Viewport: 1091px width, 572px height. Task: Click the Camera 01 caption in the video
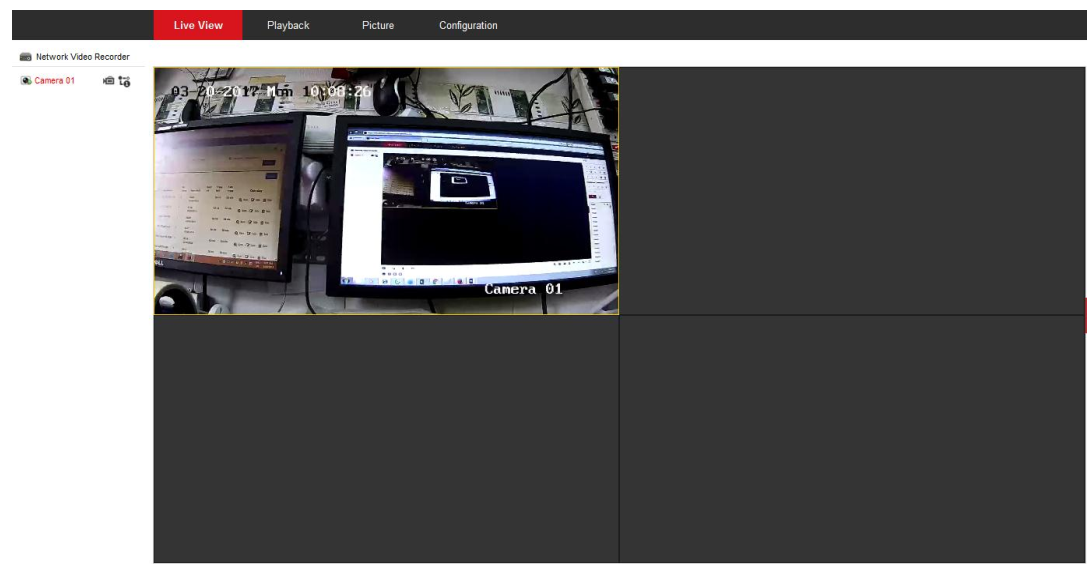click(523, 289)
